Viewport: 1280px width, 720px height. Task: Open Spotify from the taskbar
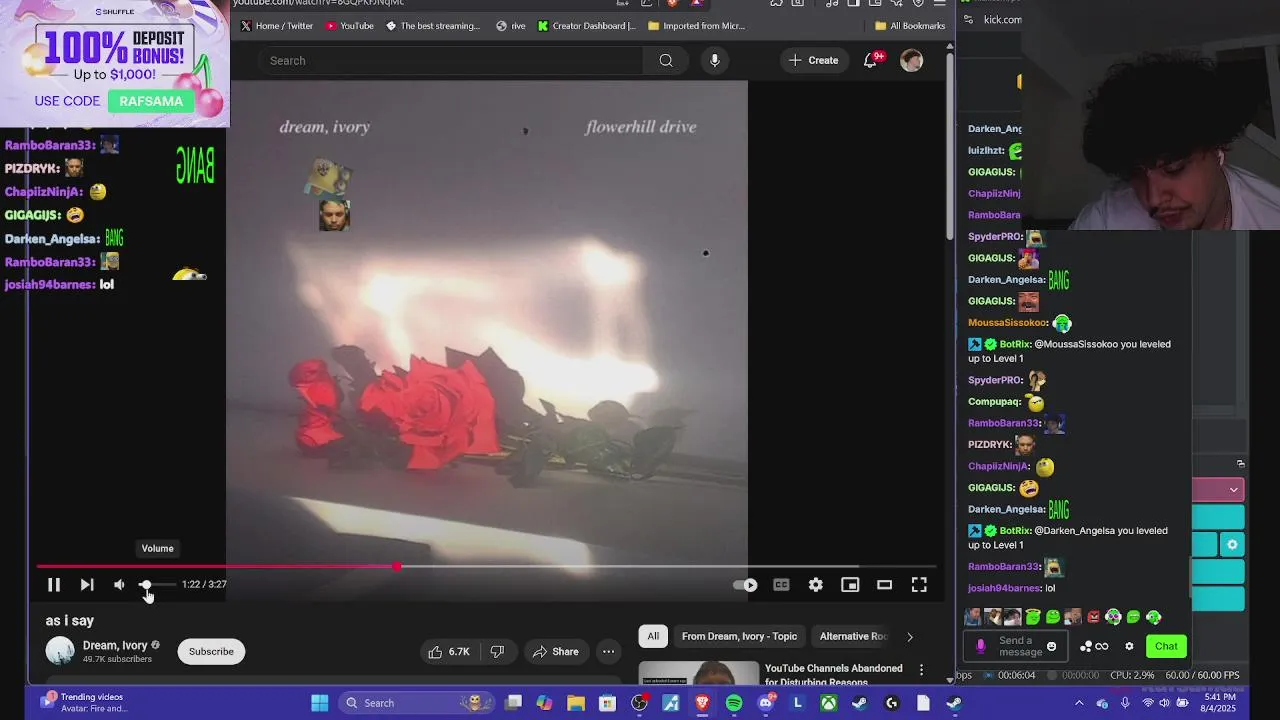[x=734, y=703]
